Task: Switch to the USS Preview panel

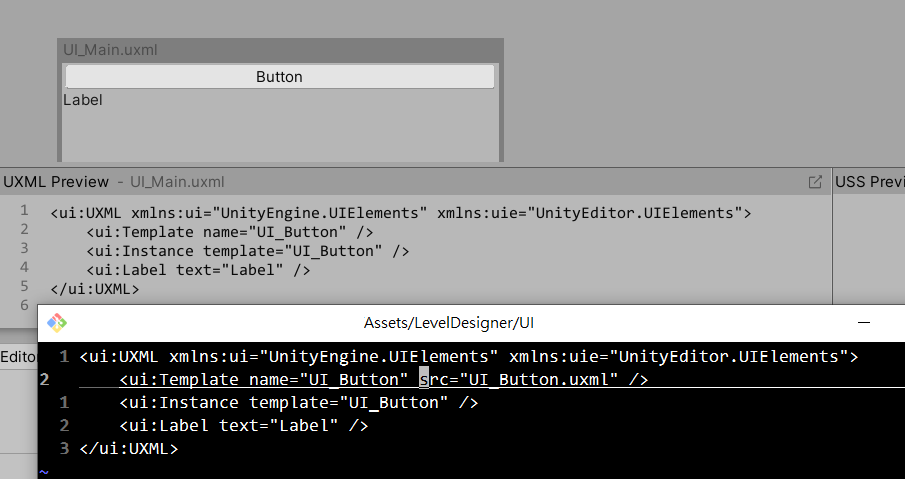Action: click(x=870, y=182)
